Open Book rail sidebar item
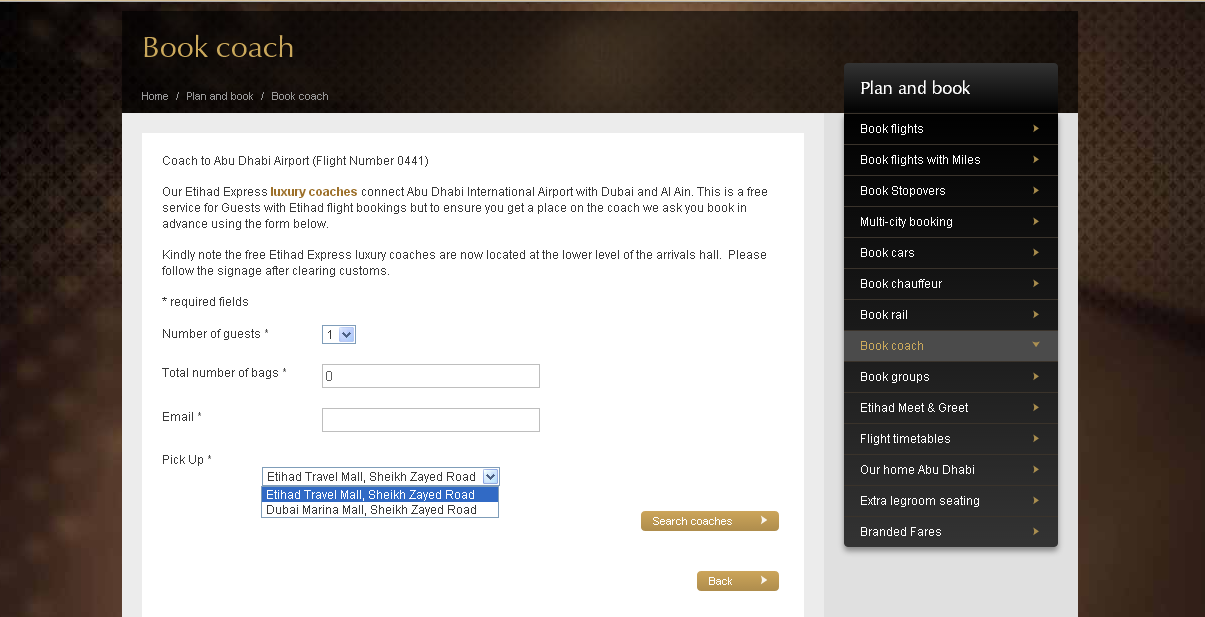The image size is (1205, 617). pyautogui.click(x=950, y=315)
